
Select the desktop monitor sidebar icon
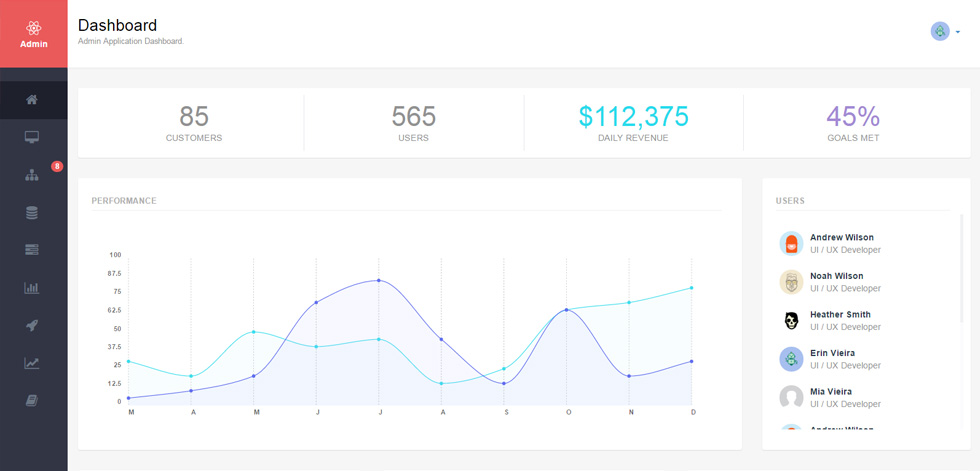click(x=32, y=137)
